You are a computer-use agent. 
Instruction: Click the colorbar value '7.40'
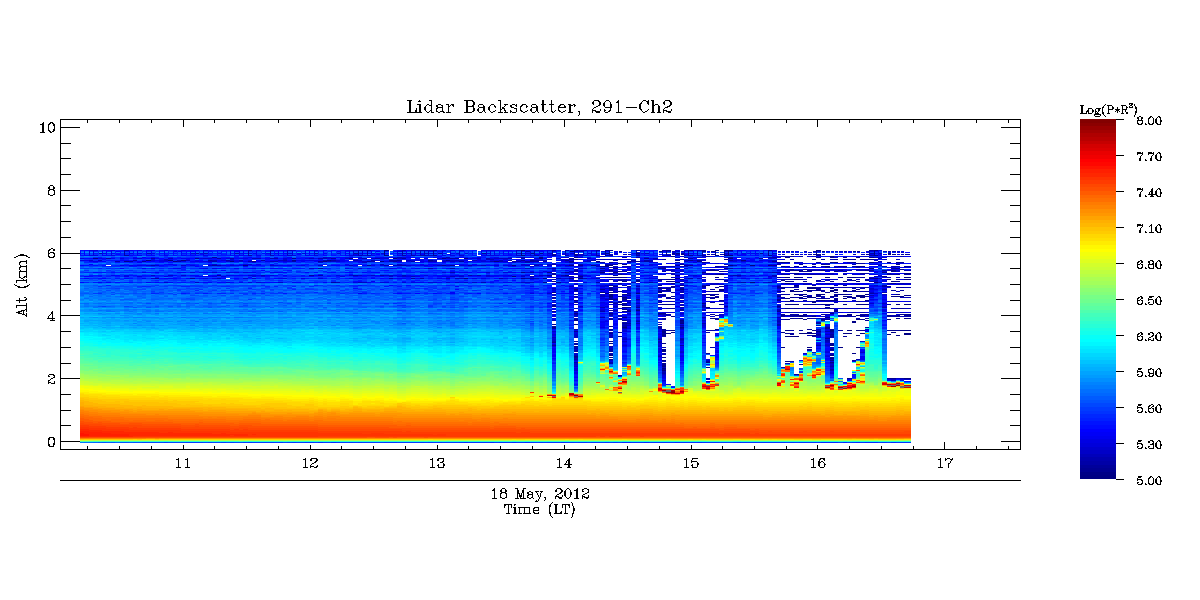point(1149,193)
